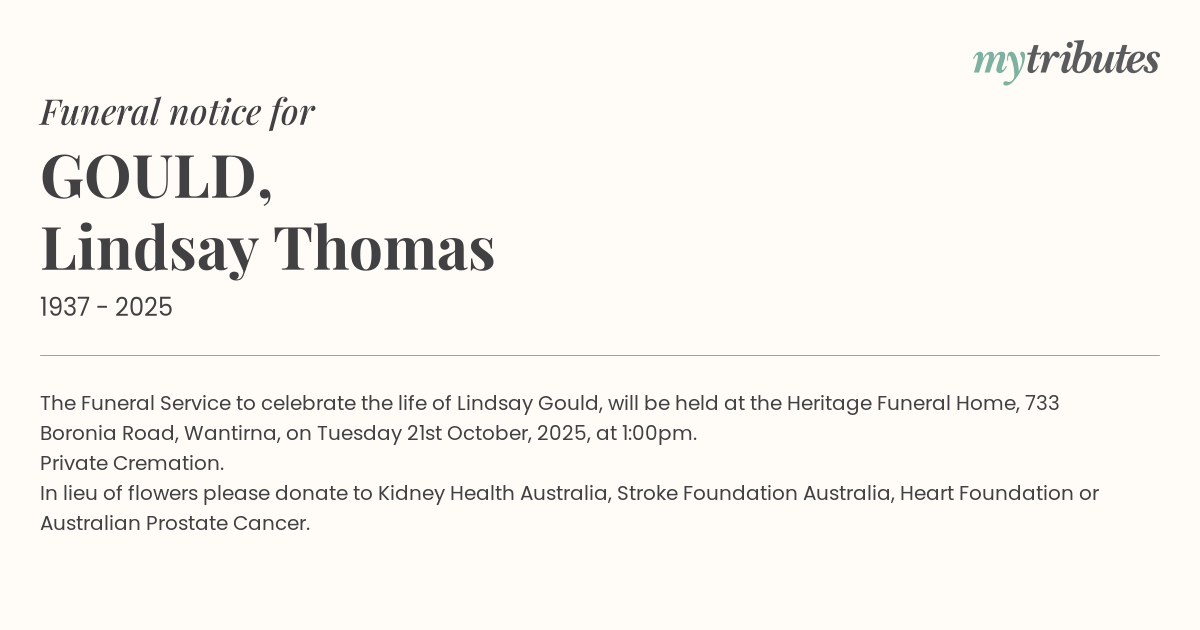Click the "In lieu of flowers" phrase
This screenshot has height=630, width=1200.
pos(120,493)
